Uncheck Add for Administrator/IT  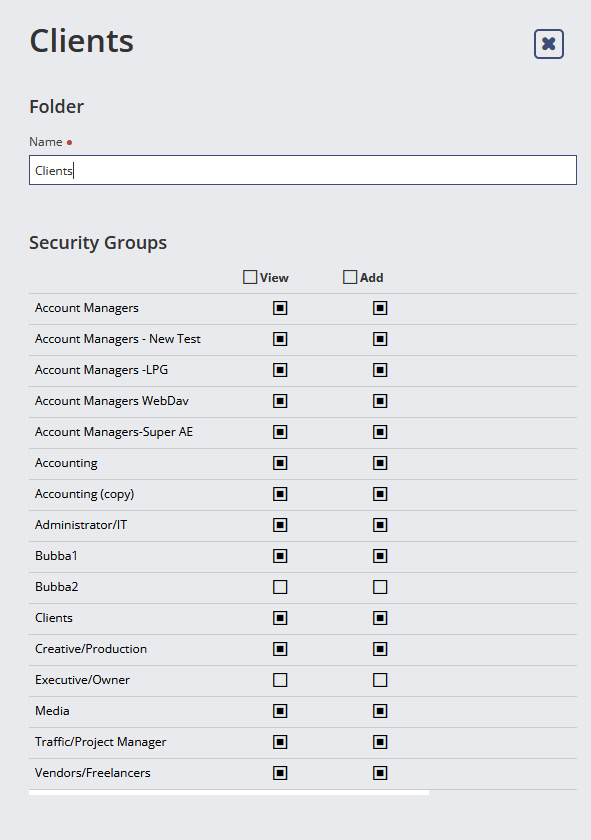pyautogui.click(x=380, y=525)
